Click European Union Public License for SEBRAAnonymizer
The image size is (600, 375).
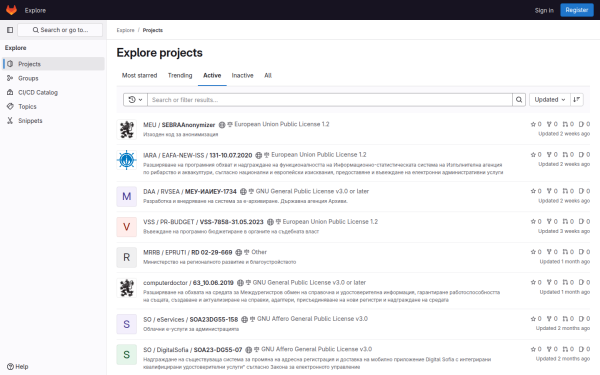coord(282,124)
